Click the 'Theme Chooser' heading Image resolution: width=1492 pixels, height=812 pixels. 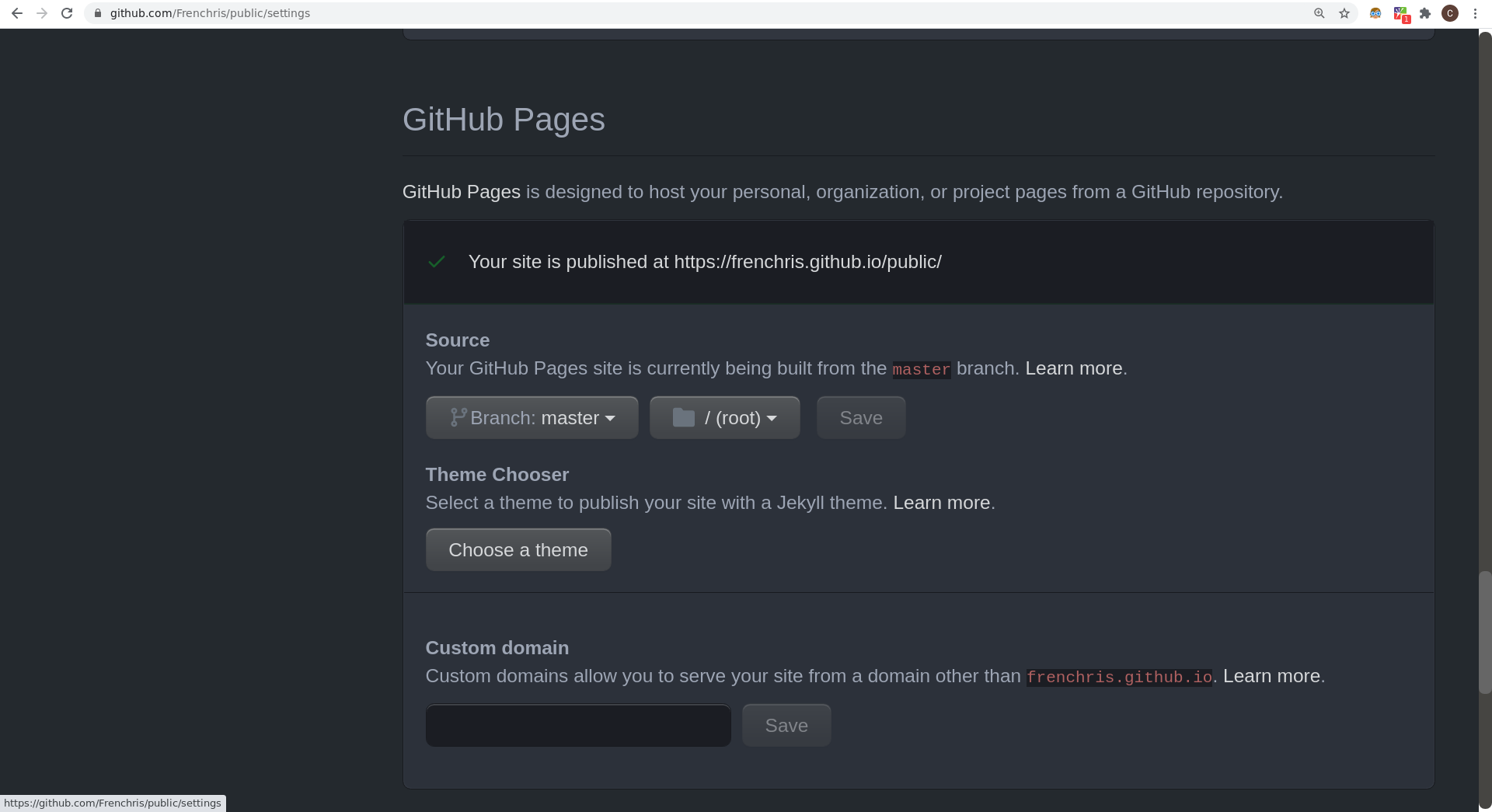pyautogui.click(x=497, y=475)
